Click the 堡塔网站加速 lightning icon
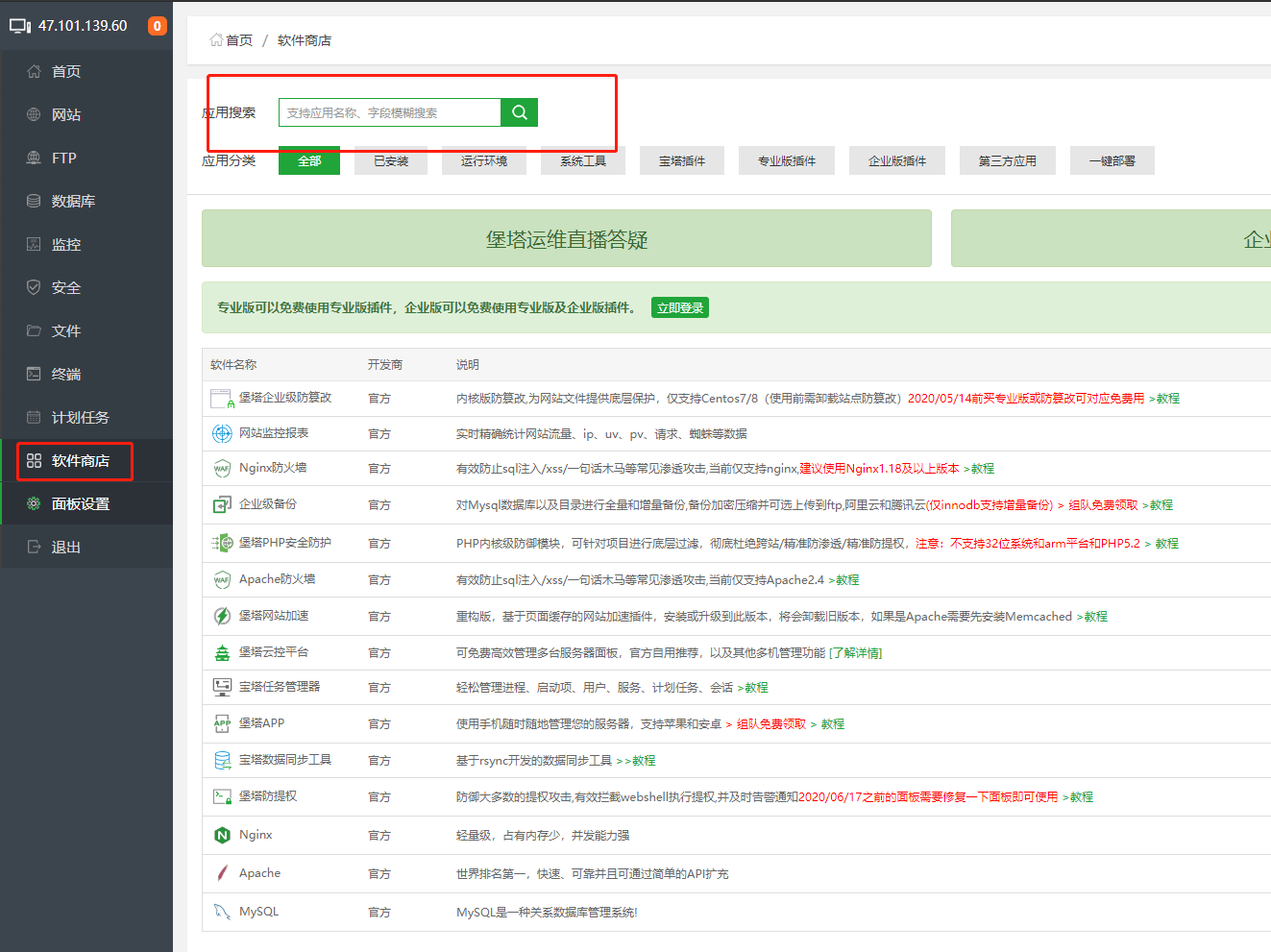Screen dimensions: 1271x952 point(222,616)
